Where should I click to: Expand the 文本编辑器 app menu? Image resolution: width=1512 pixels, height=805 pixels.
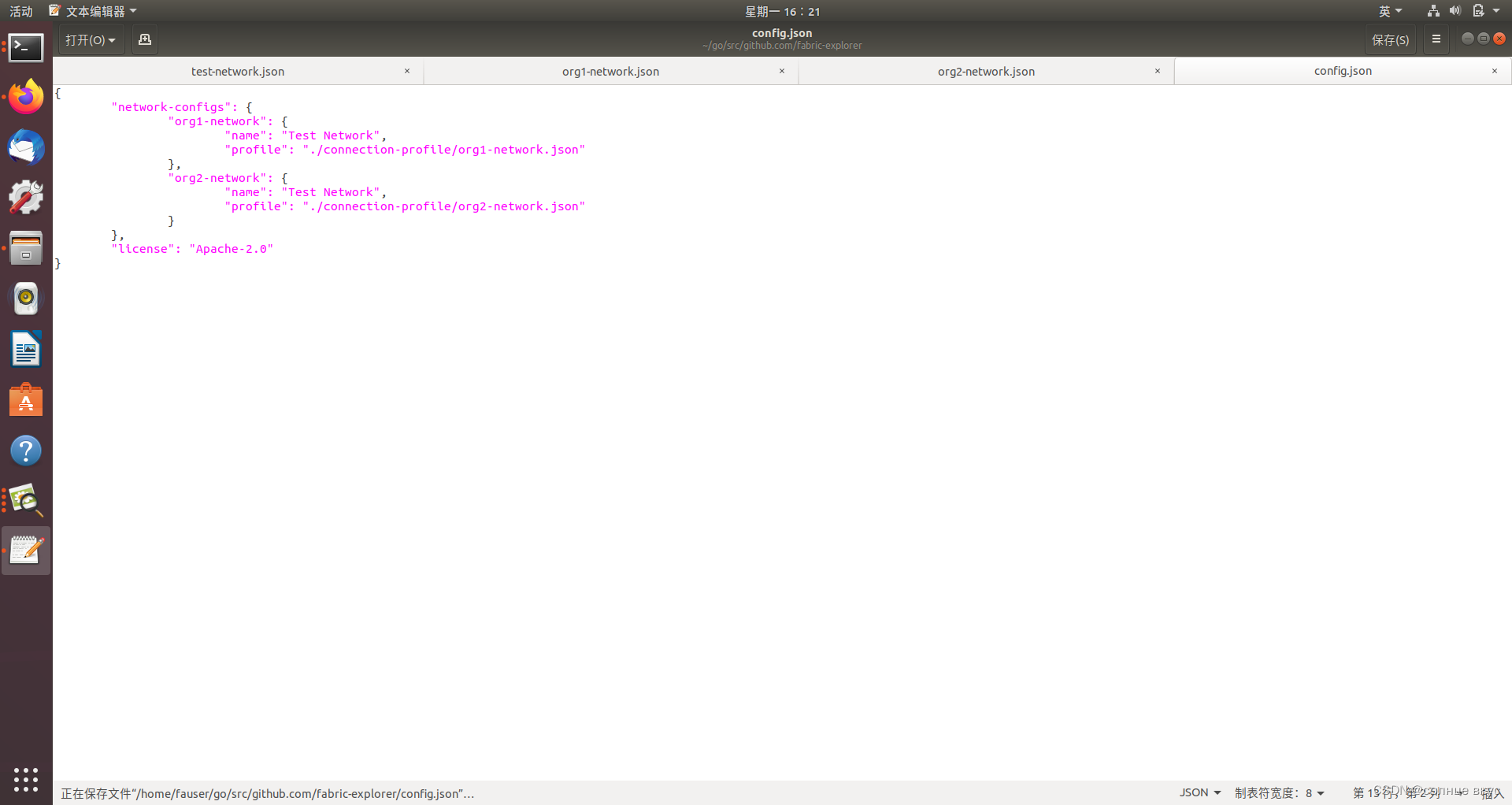[93, 11]
